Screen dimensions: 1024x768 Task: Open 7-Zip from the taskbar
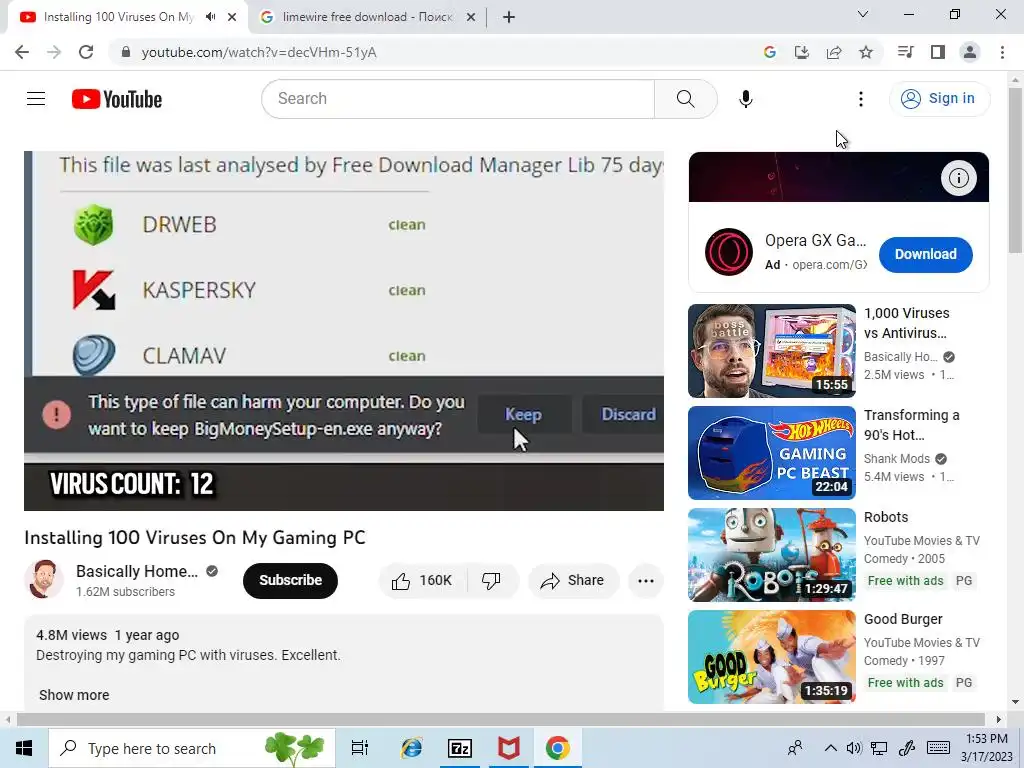(x=460, y=748)
